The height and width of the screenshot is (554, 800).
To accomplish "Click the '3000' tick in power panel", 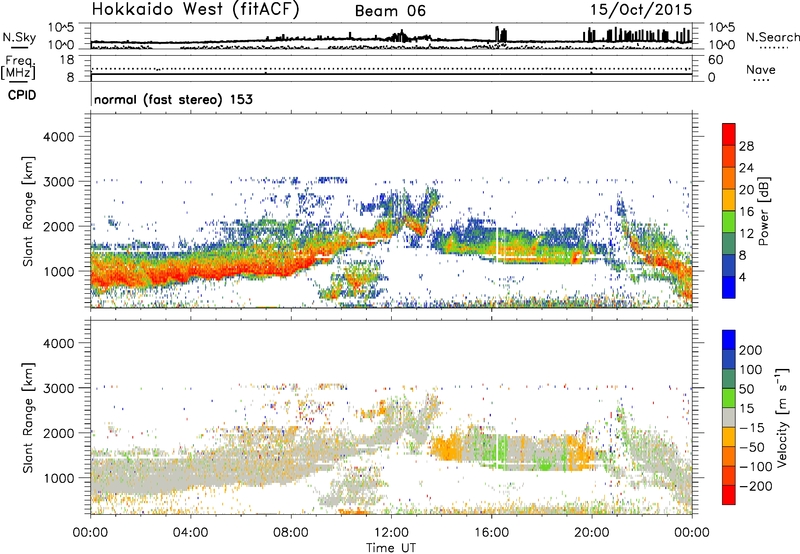I will click(58, 182).
